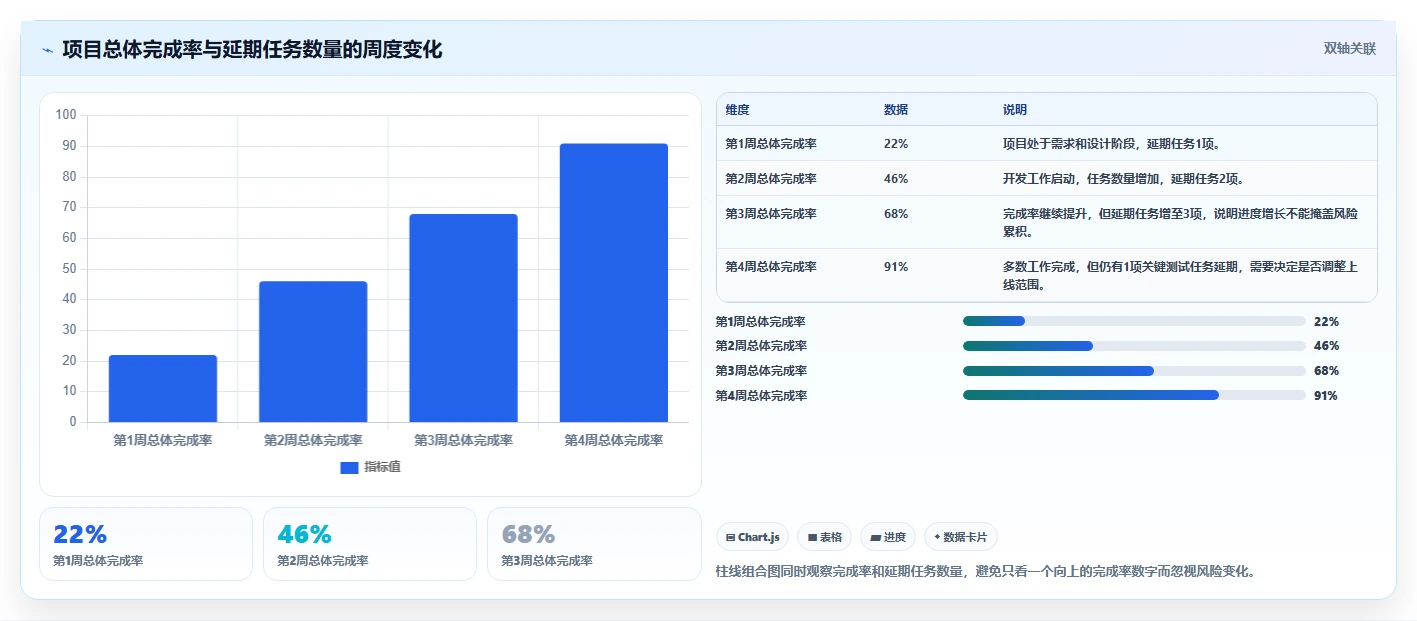Click the 46% data card

(x=370, y=544)
